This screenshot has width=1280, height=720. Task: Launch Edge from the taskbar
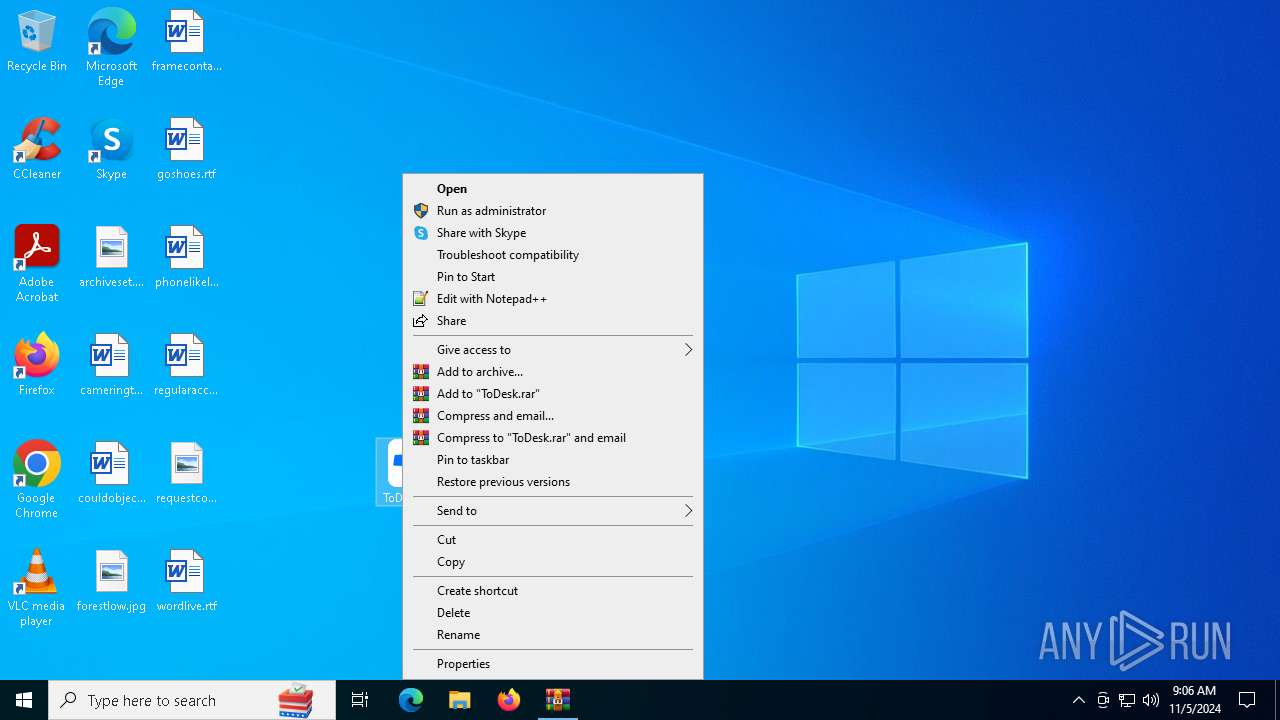click(x=411, y=700)
